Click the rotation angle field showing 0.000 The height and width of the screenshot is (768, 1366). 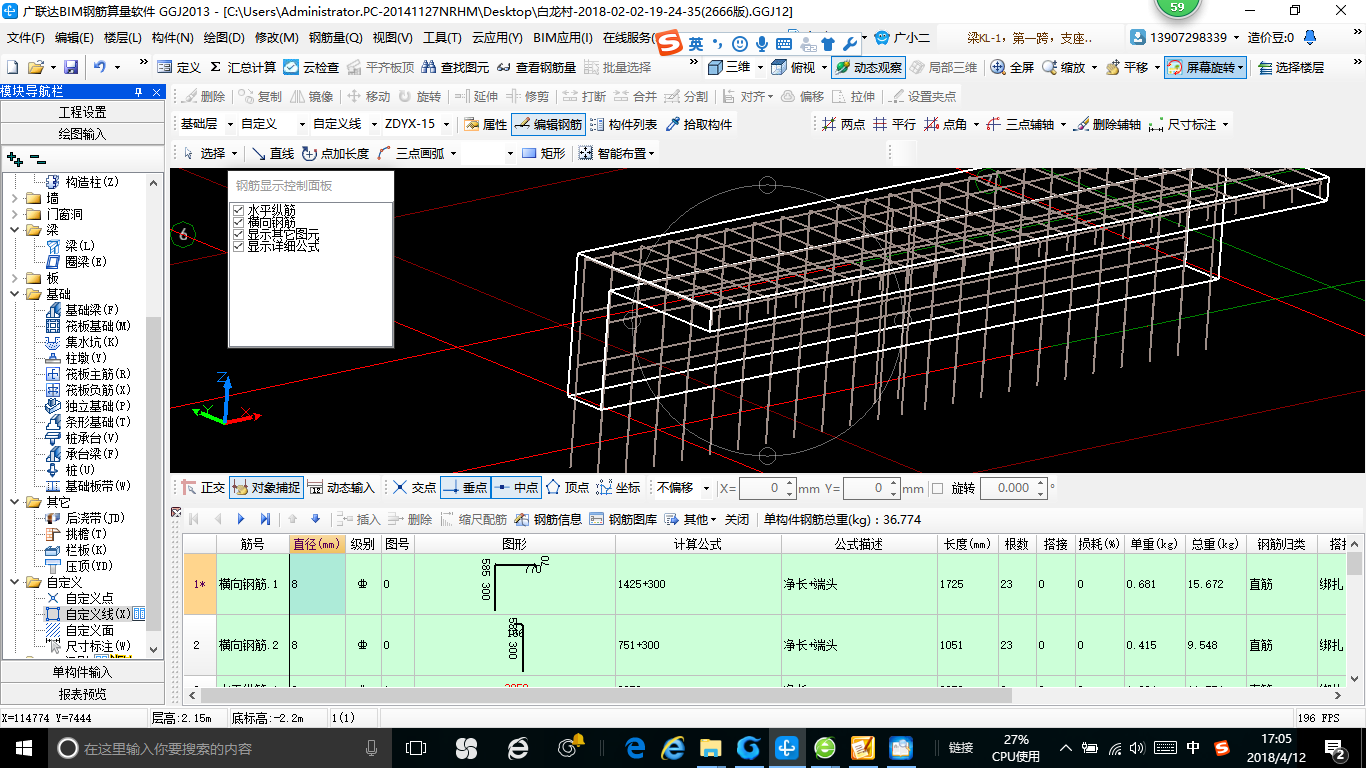tap(1013, 488)
